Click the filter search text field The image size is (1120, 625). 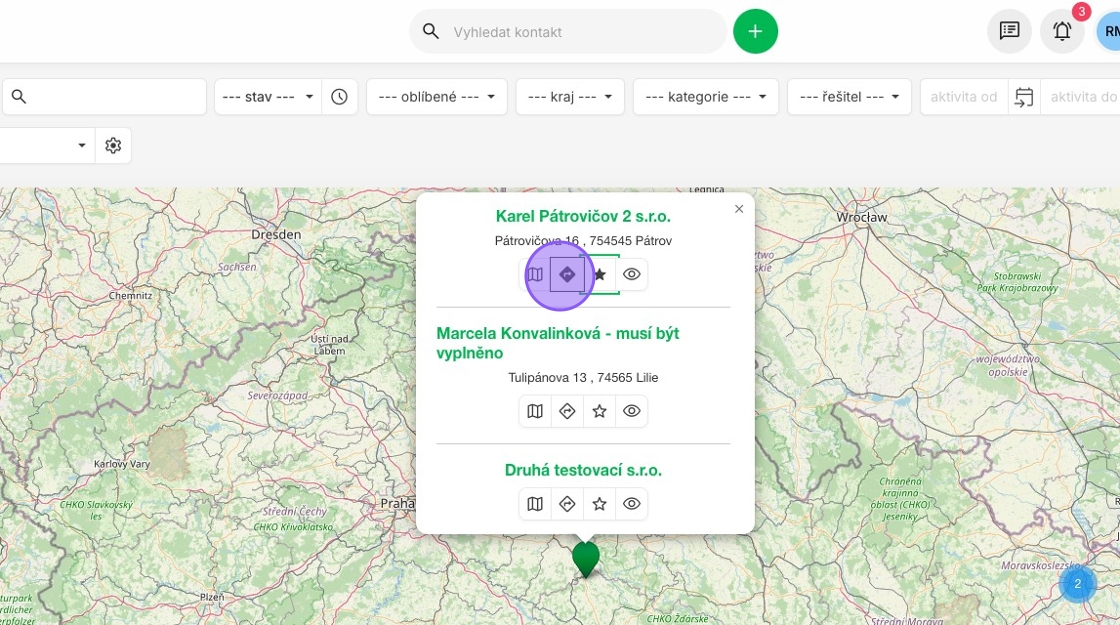104,96
